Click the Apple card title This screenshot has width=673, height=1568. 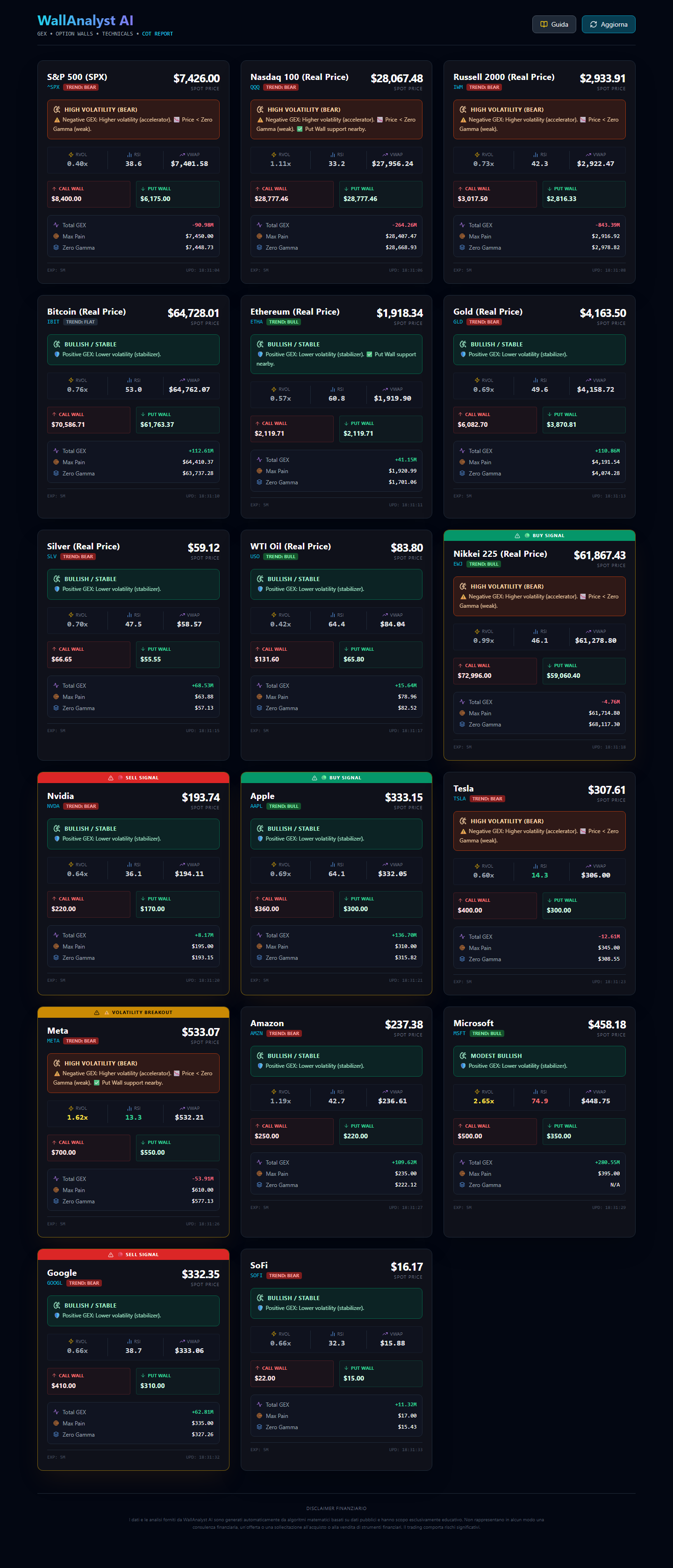262,796
